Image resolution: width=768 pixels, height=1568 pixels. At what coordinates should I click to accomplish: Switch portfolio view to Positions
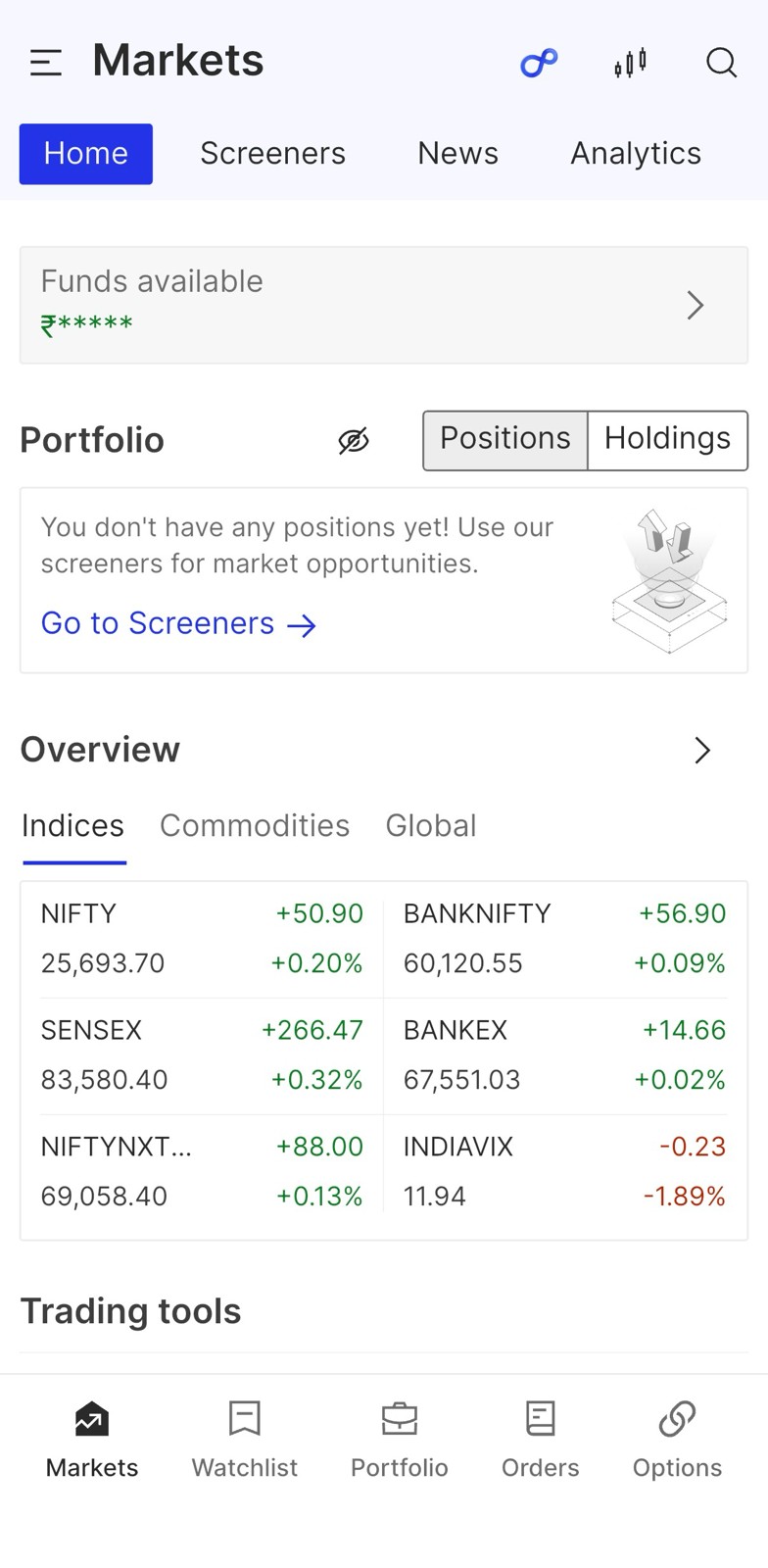[504, 440]
